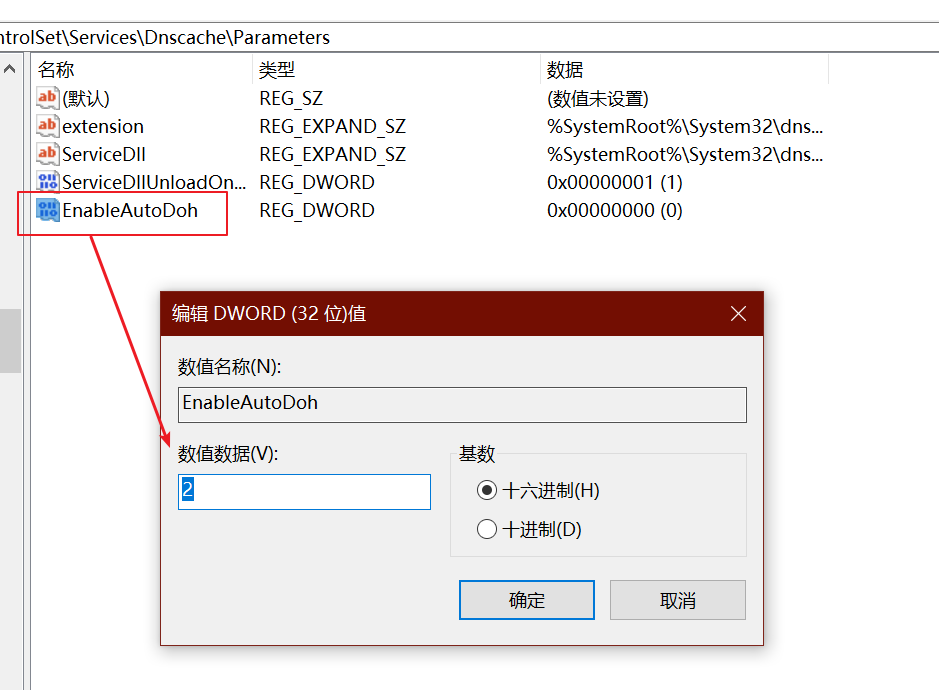Select the 十六进制(H) radio button
This screenshot has height=690, width=939.
[488, 489]
